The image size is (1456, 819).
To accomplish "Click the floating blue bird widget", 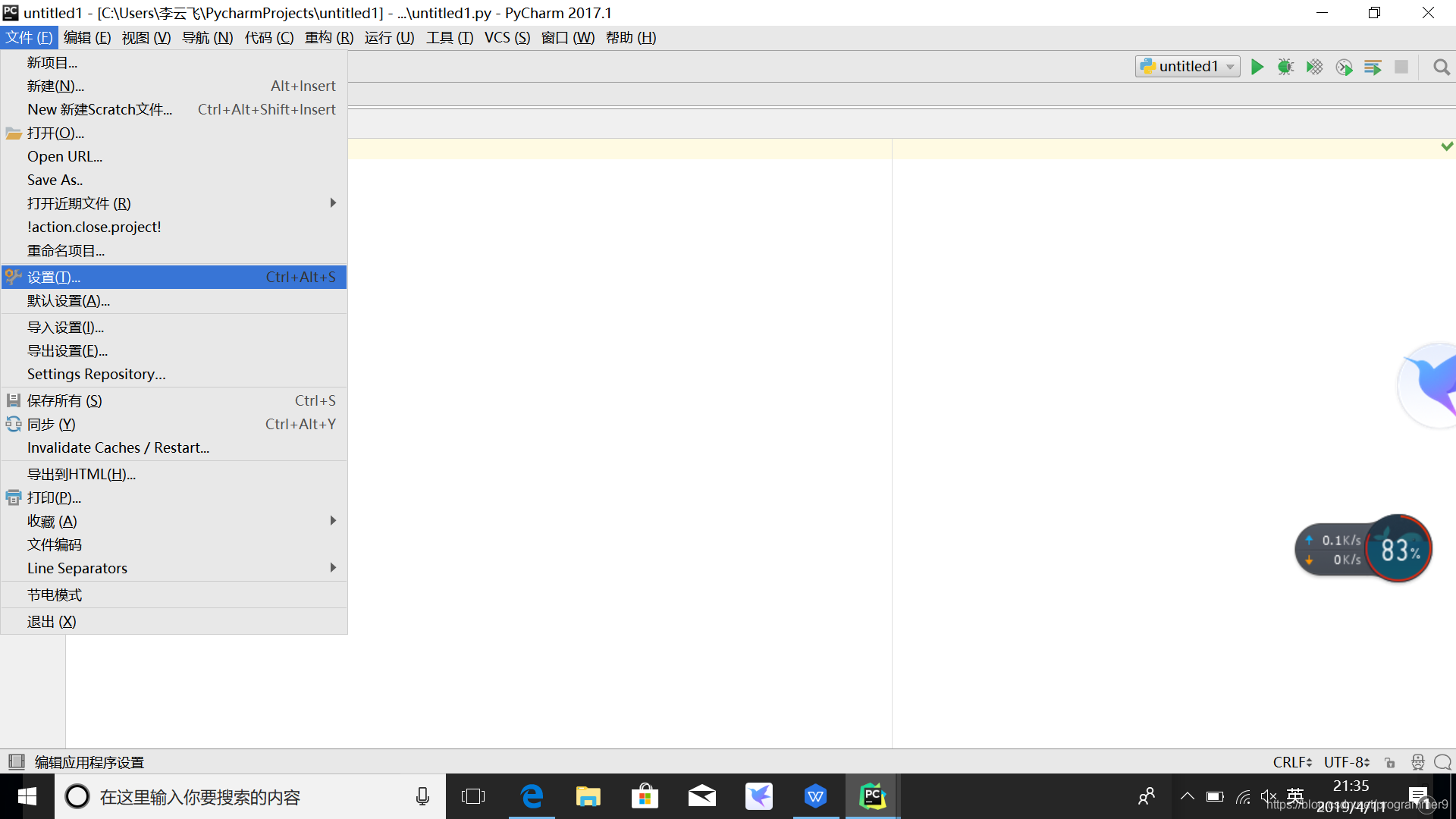I will [1428, 385].
